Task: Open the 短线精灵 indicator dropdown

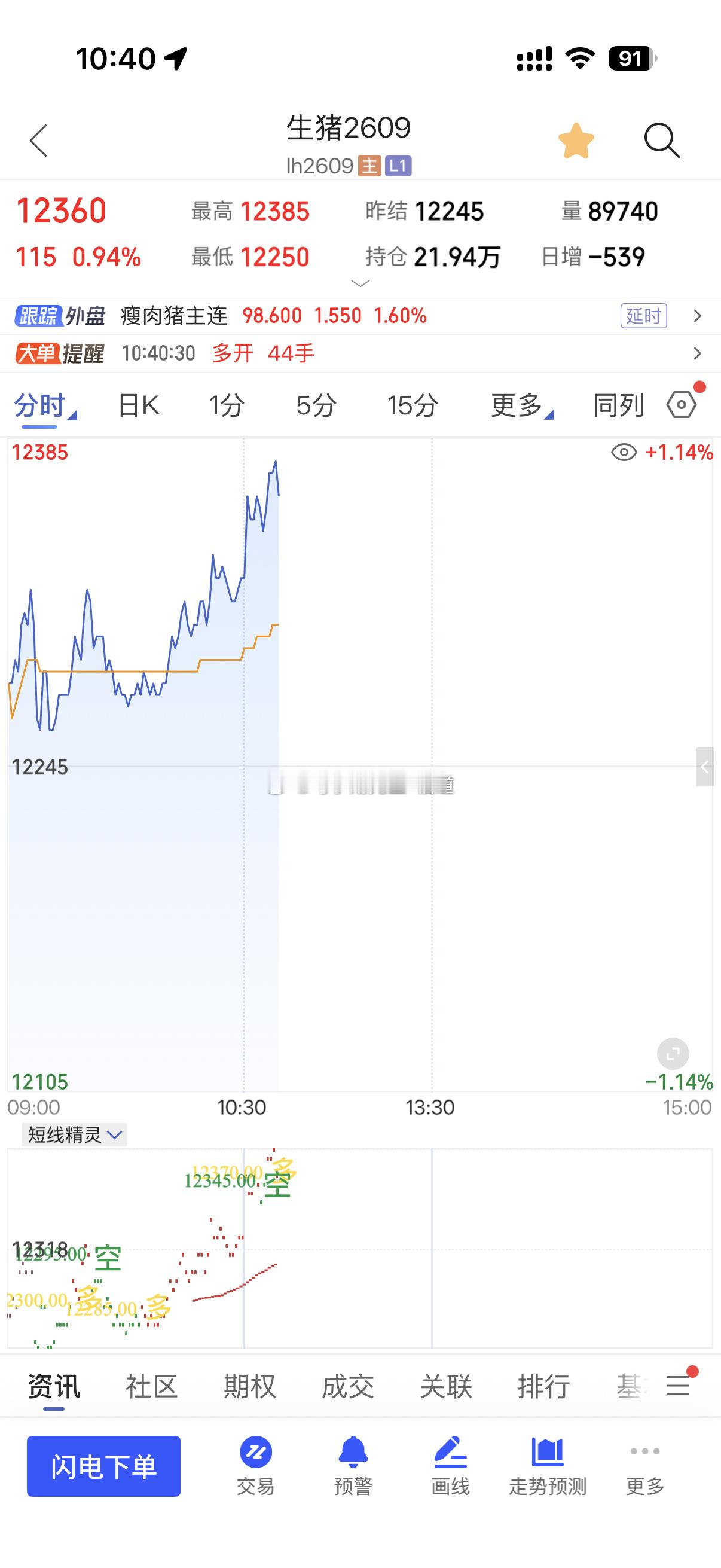Action: click(x=74, y=1134)
